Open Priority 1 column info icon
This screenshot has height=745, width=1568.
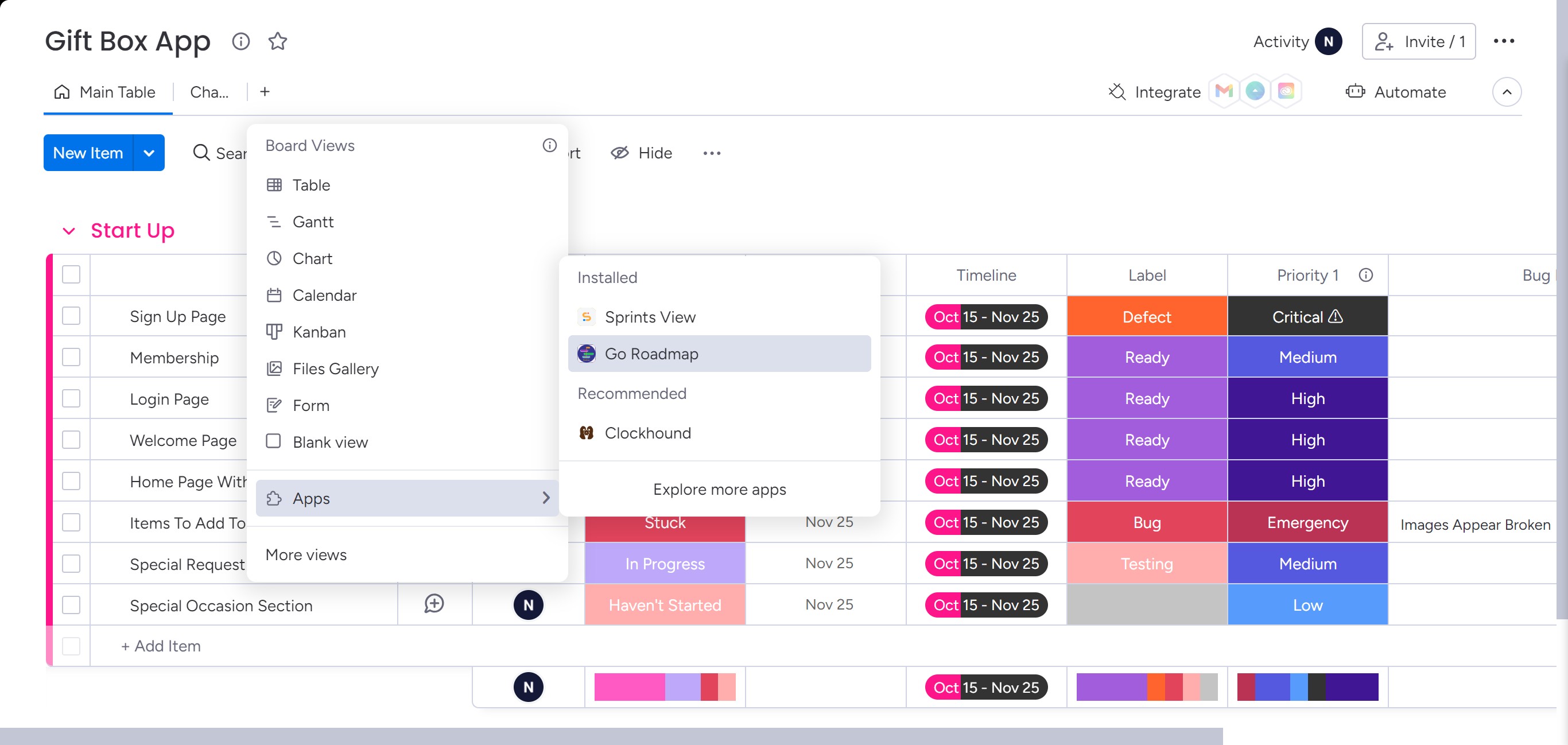coord(1366,275)
